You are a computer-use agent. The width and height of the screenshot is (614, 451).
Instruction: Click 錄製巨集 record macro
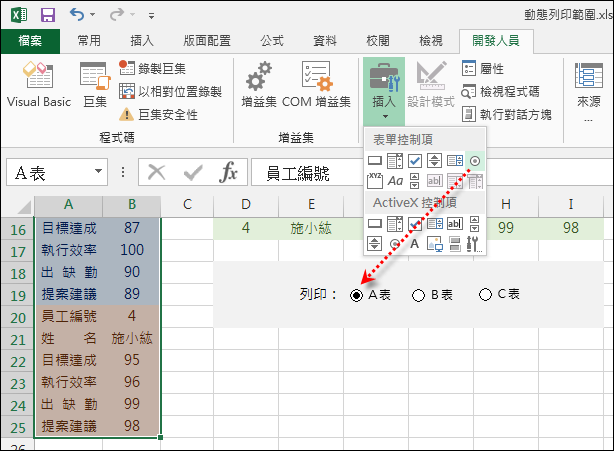coord(152,69)
